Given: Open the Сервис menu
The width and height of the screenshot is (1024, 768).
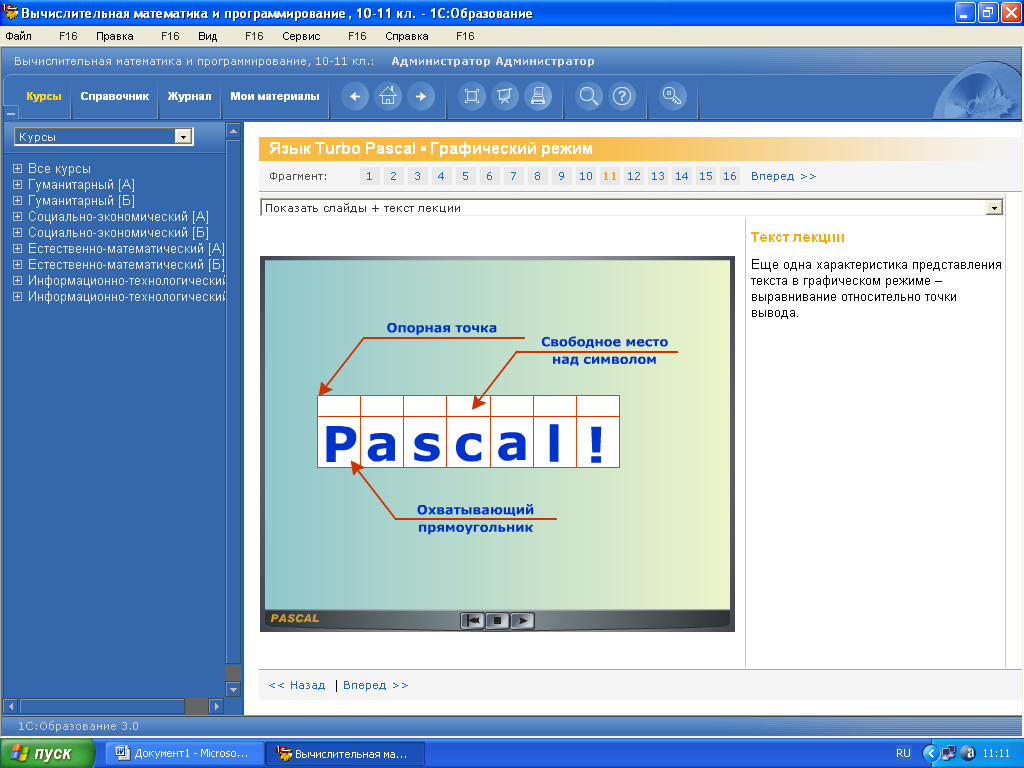Looking at the screenshot, I should coord(301,36).
